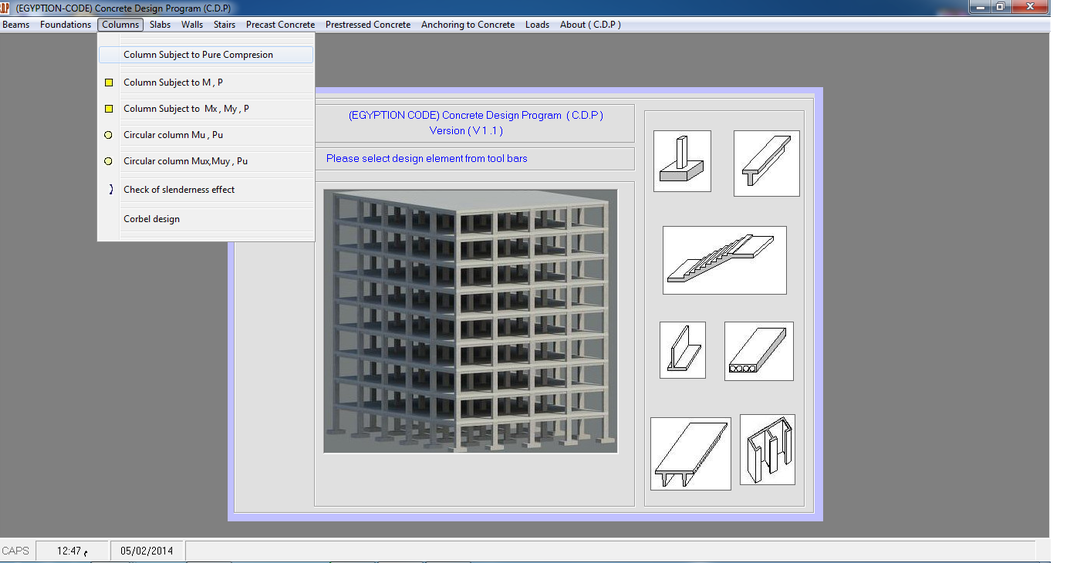The image size is (1072, 563).
Task: Click the 05/02/2014 date in status bar
Action: coord(146,551)
